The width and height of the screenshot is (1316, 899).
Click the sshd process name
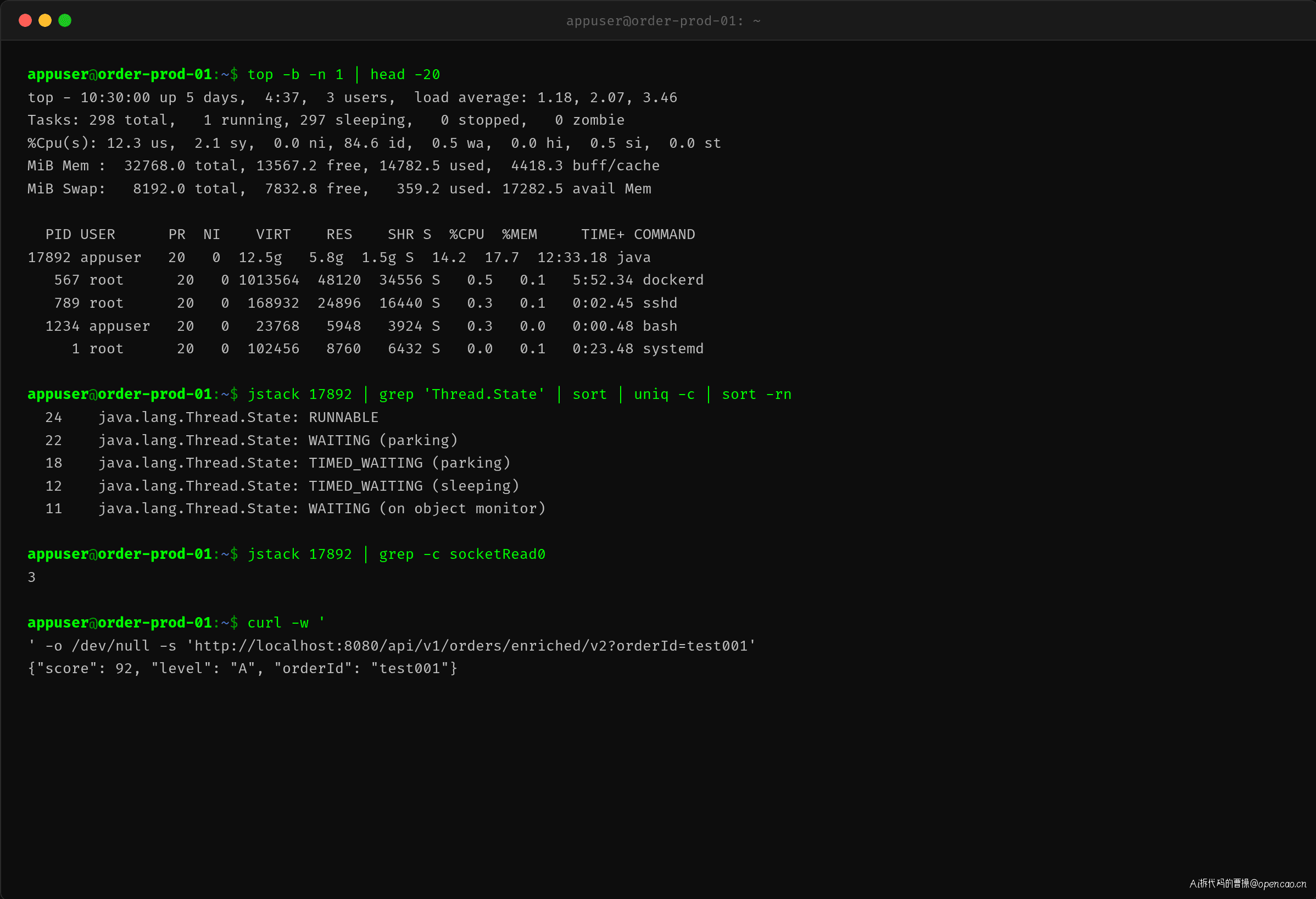tap(660, 303)
